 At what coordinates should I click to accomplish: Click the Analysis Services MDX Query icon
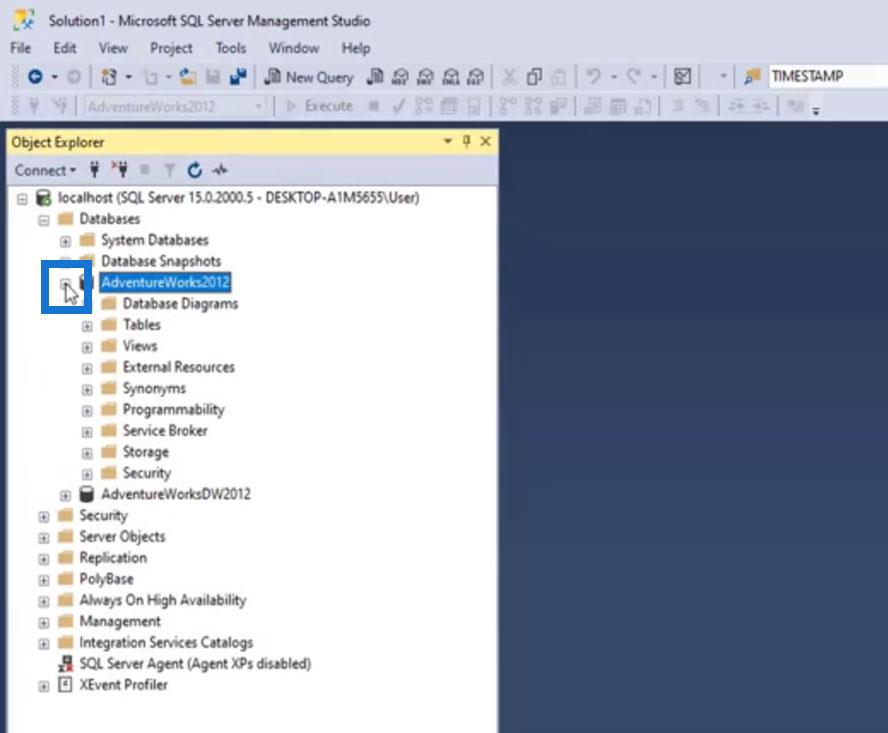click(x=400, y=76)
